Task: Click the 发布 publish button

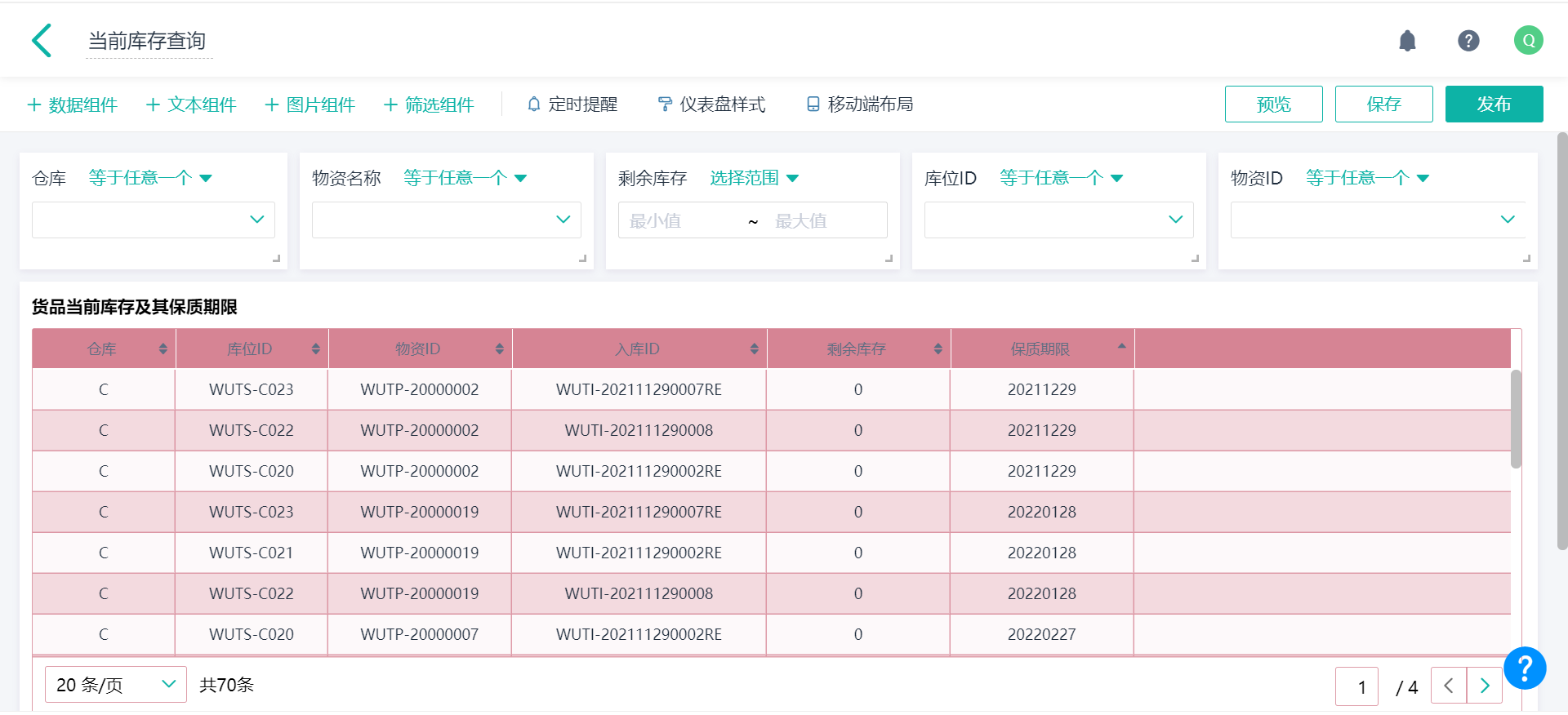Action: (x=1493, y=104)
